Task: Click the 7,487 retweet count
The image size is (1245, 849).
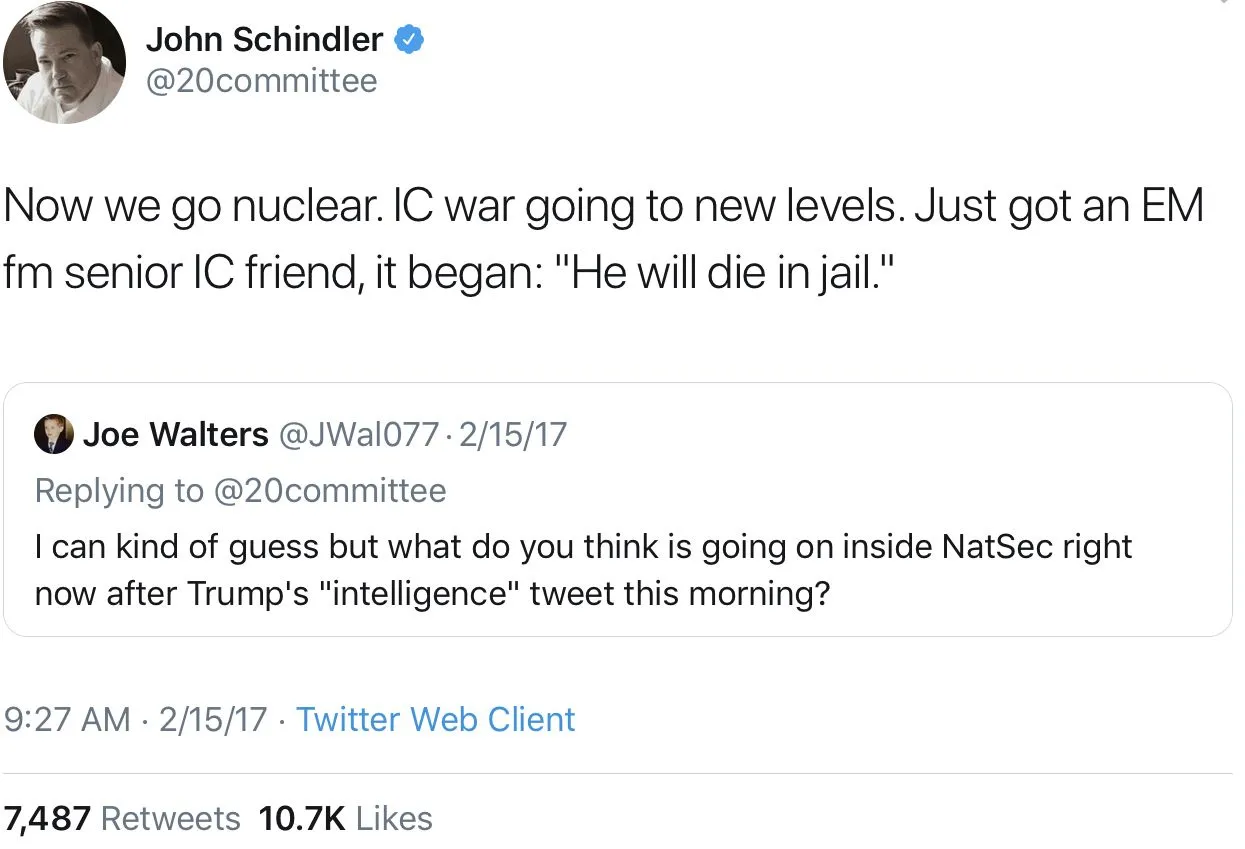Action: pyautogui.click(x=48, y=818)
